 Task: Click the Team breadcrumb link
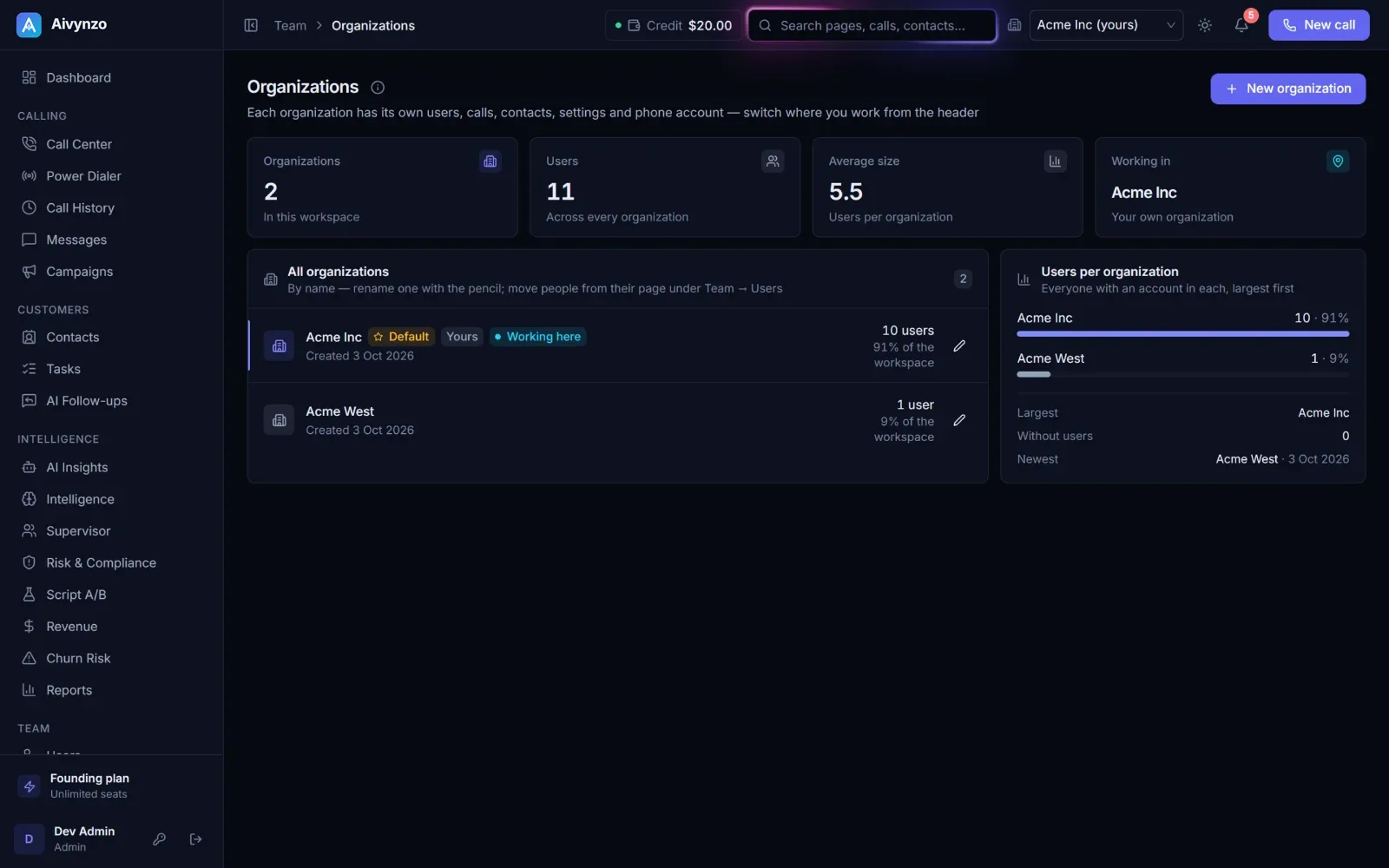pyautogui.click(x=290, y=25)
